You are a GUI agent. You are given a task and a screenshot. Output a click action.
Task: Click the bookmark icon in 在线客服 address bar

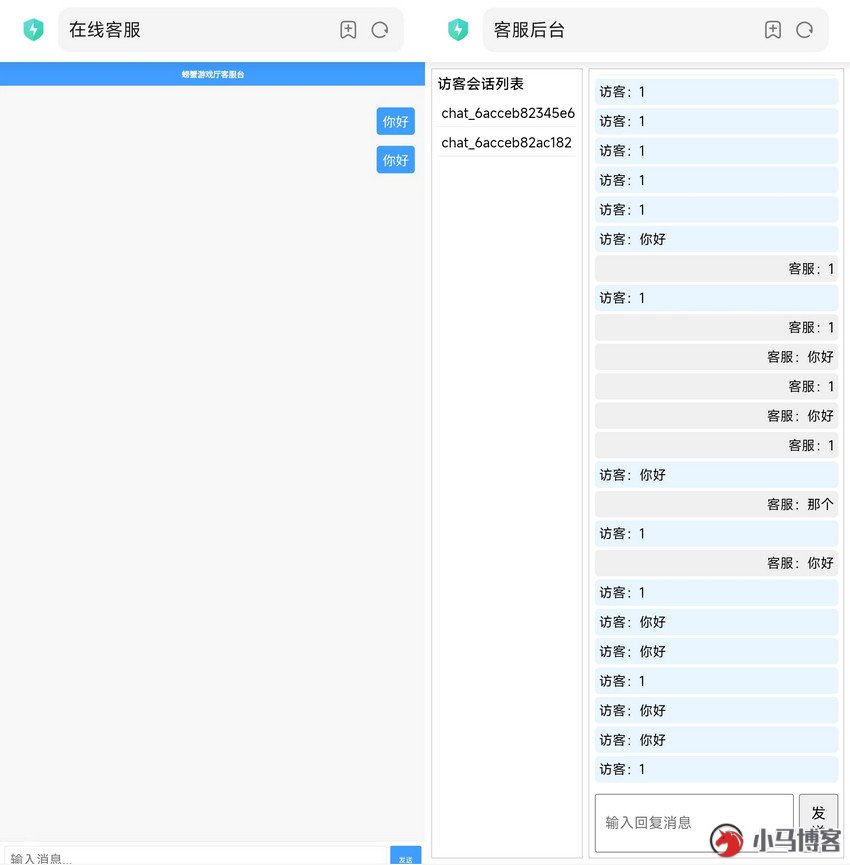tap(348, 30)
